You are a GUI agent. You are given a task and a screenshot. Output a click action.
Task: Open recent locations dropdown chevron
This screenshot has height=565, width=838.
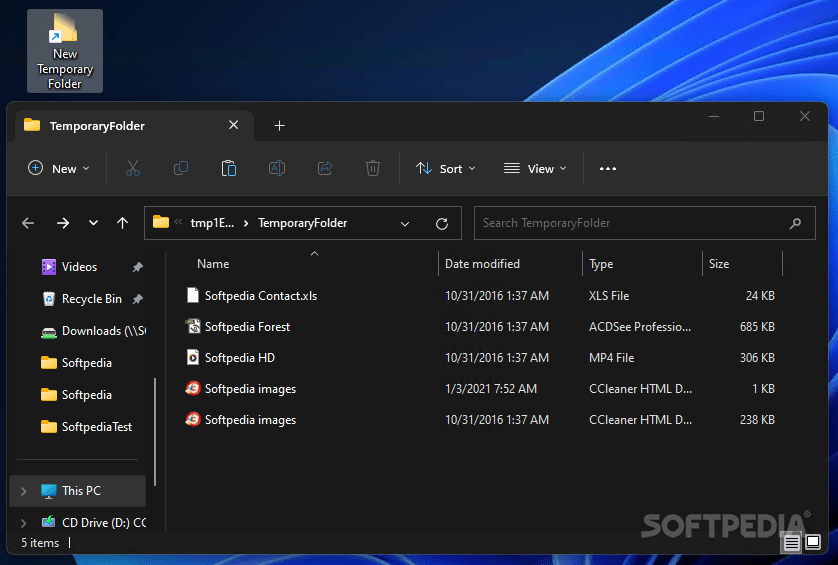tap(94, 223)
